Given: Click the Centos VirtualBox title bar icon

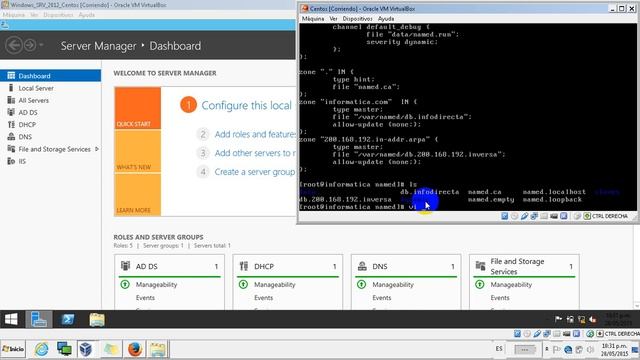Looking at the screenshot, I should click(304, 8).
